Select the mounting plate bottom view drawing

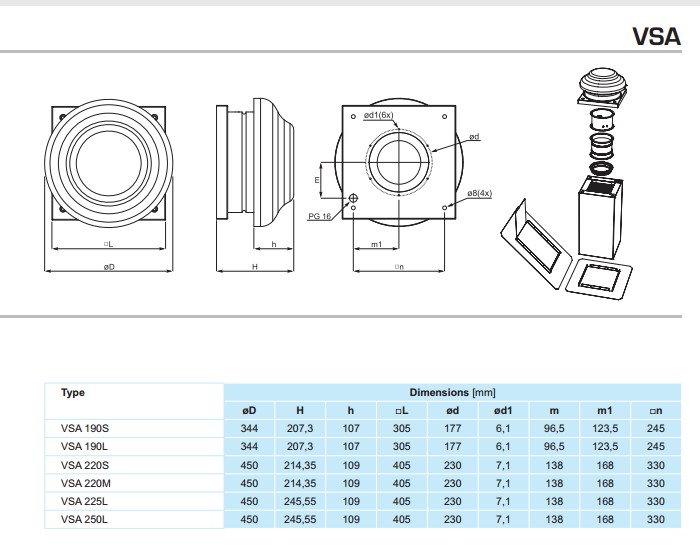point(399,162)
